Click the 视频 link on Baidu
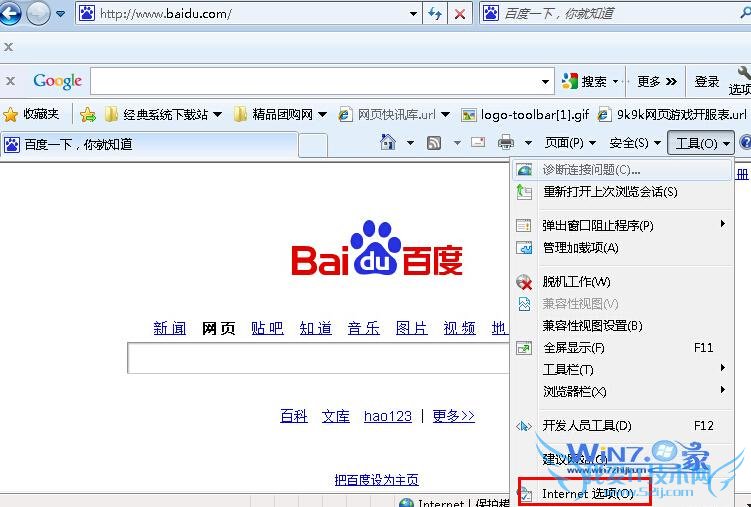Screen dimensions: 751x507 tap(460, 328)
